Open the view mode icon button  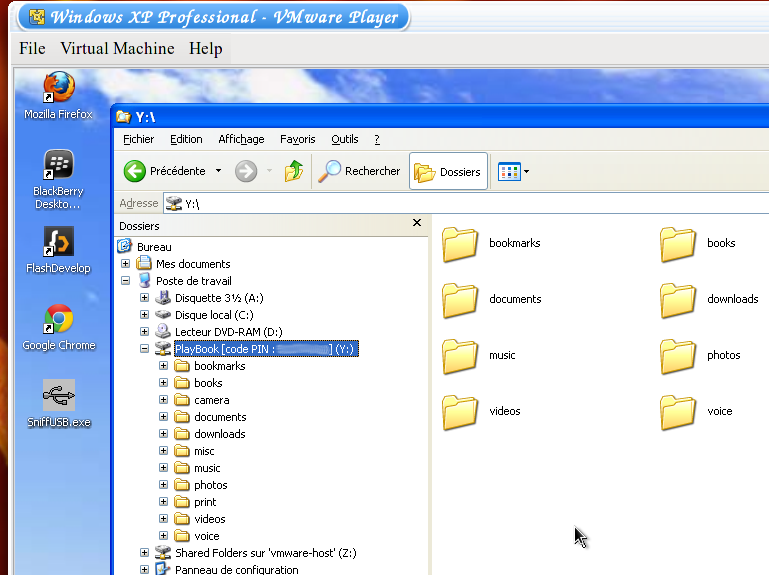510,172
